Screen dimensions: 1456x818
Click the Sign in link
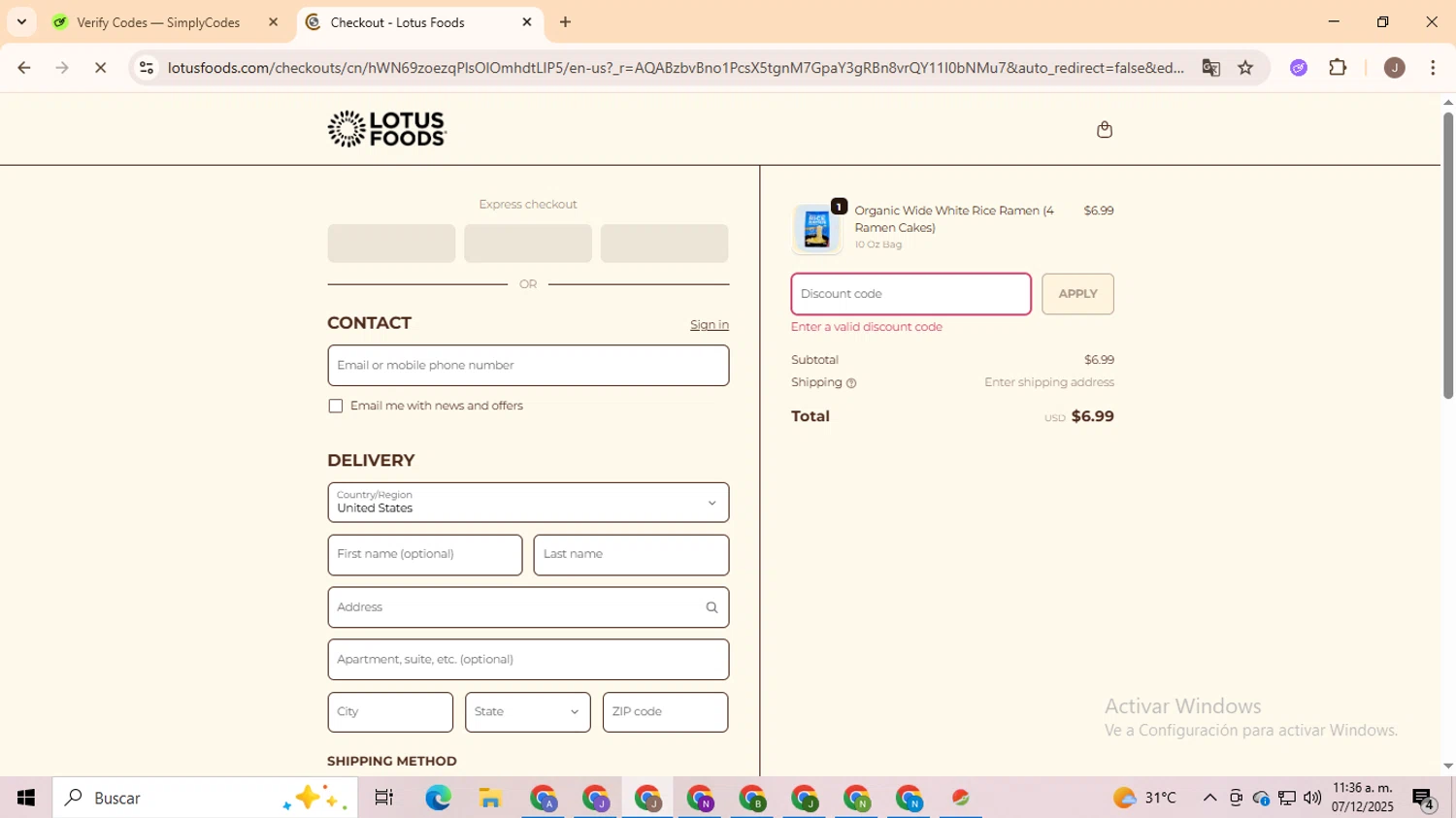point(710,325)
